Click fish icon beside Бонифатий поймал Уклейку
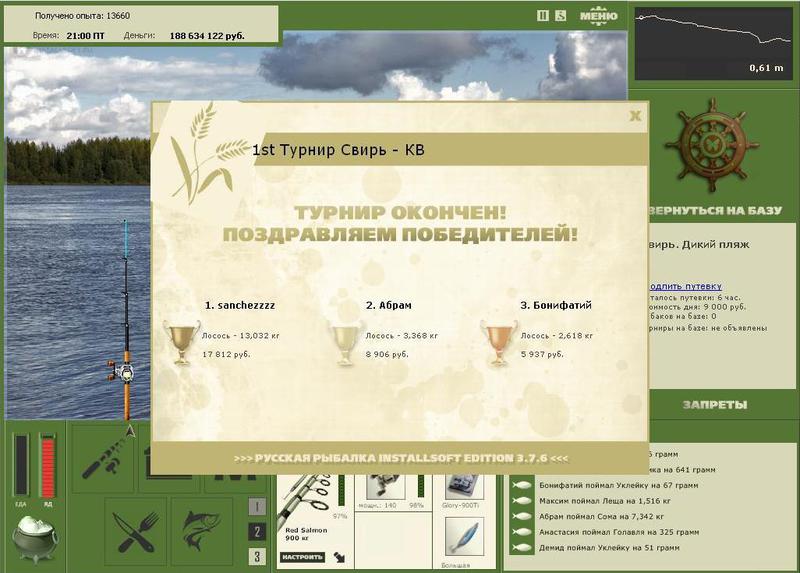Viewport: 800px width, 573px height. (x=521, y=486)
